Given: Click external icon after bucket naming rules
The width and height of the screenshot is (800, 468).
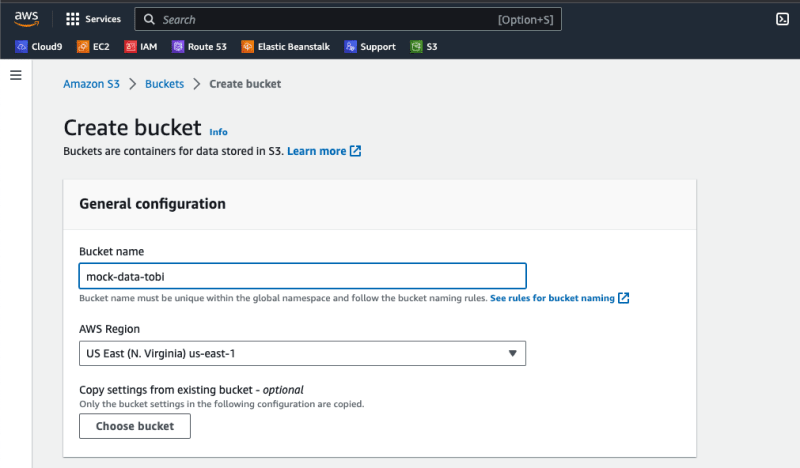Looking at the screenshot, I should [623, 298].
